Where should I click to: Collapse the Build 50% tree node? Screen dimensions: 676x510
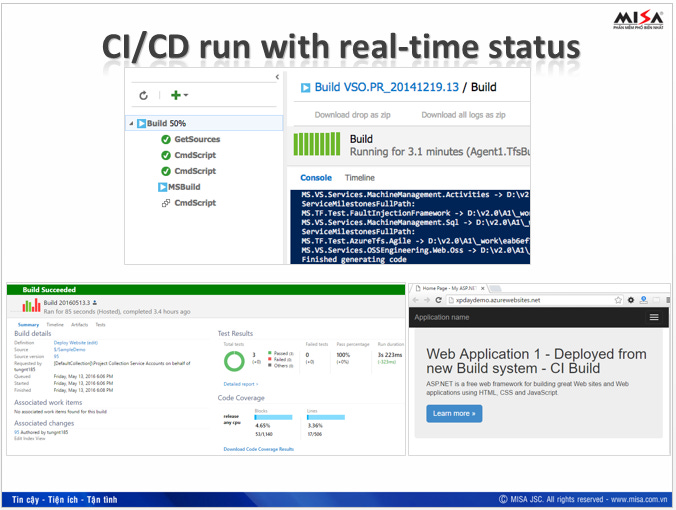(x=131, y=124)
